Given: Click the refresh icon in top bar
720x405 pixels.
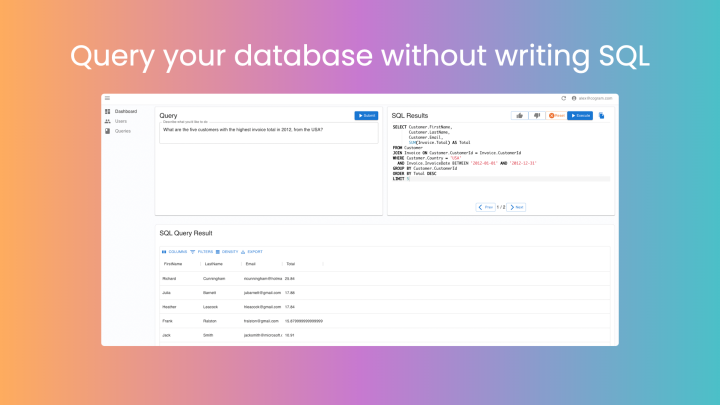Looking at the screenshot, I should click(564, 98).
